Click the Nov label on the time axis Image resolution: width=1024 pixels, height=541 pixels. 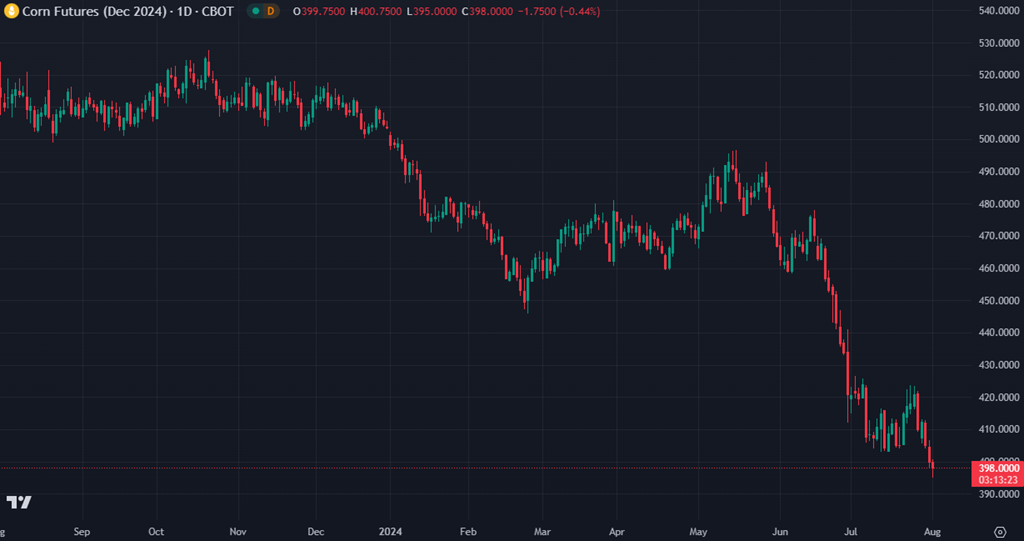pyautogui.click(x=237, y=531)
